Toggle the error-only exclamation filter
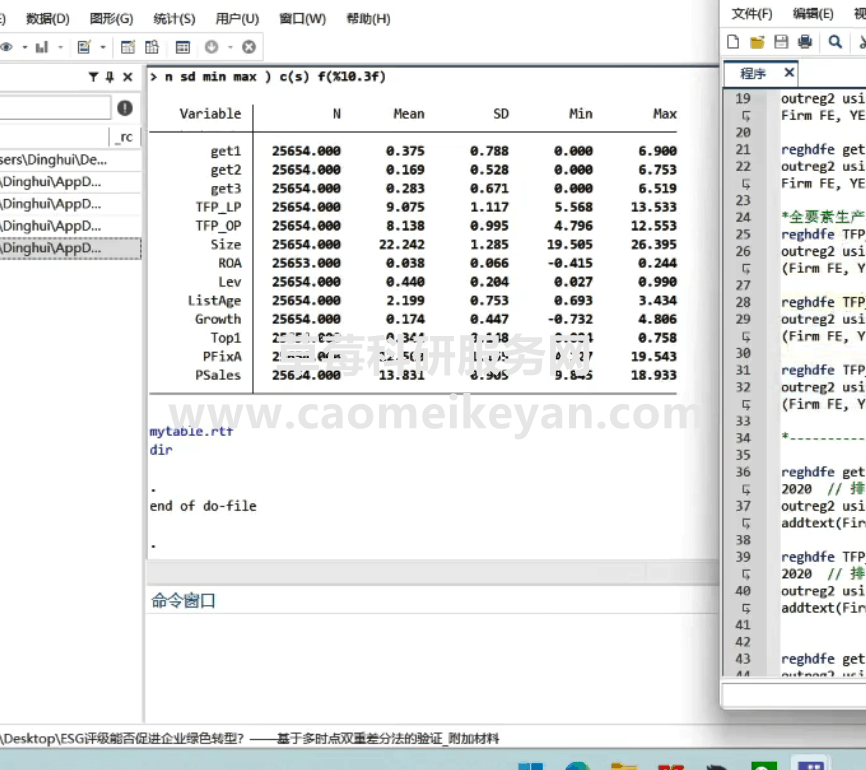The image size is (866, 770). 125,108
